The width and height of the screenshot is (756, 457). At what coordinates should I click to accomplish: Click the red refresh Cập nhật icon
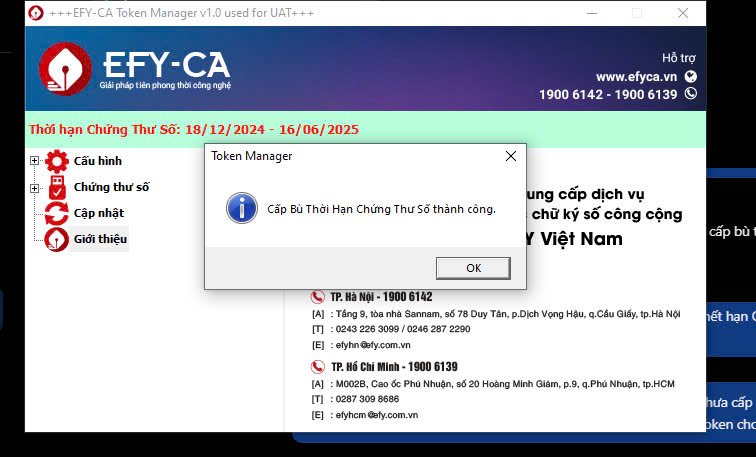tap(57, 213)
